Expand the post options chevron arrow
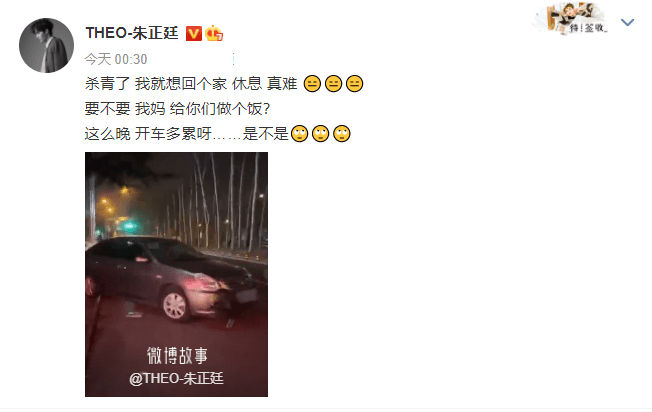 click(627, 22)
